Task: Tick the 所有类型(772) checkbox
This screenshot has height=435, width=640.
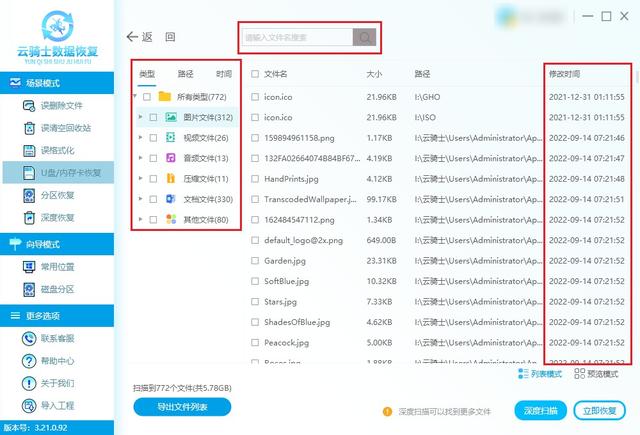Action: click(147, 97)
